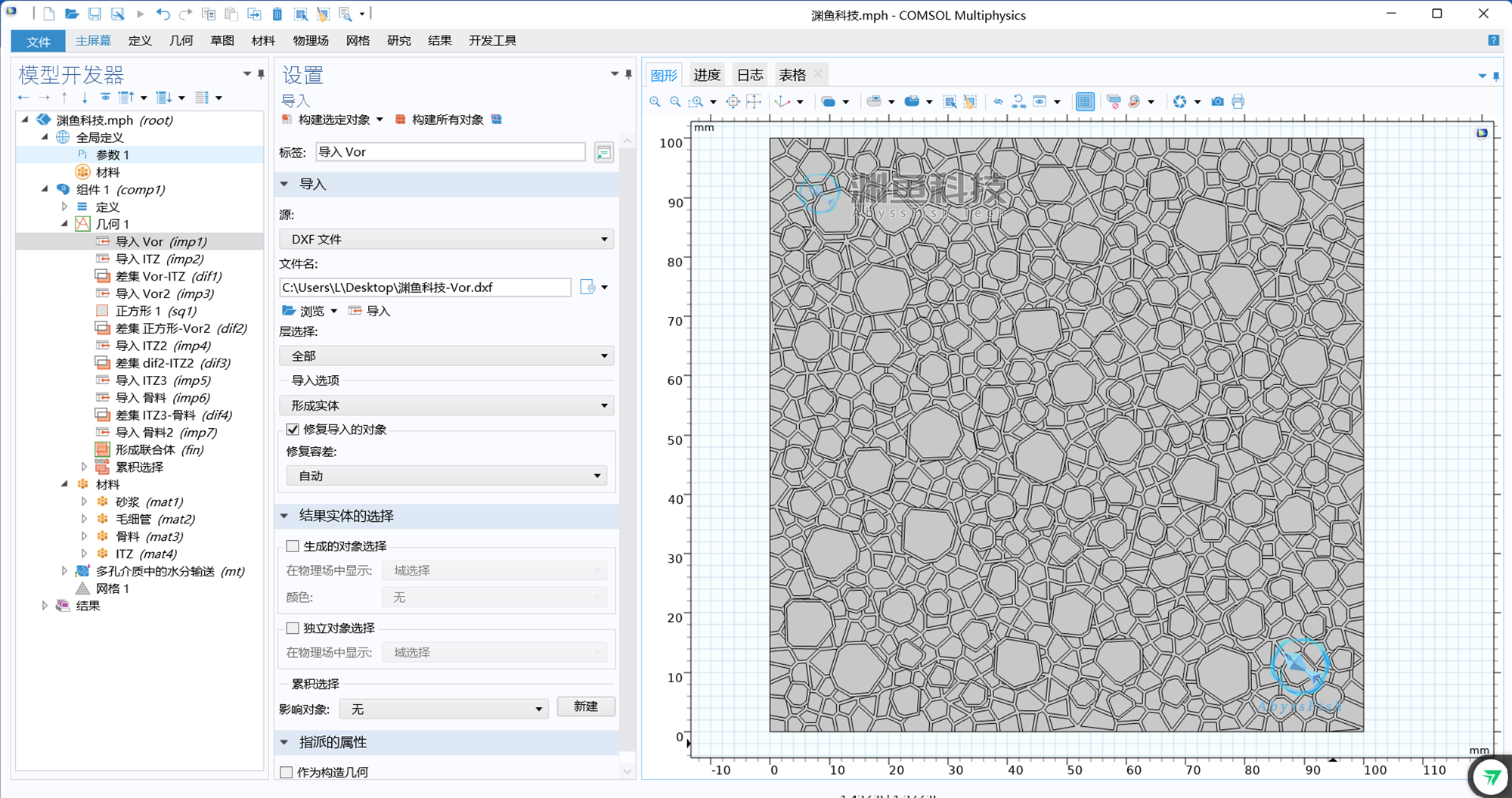The image size is (1512, 798).
Task: Switch to the 网格 ribbon tab
Action: (358, 41)
